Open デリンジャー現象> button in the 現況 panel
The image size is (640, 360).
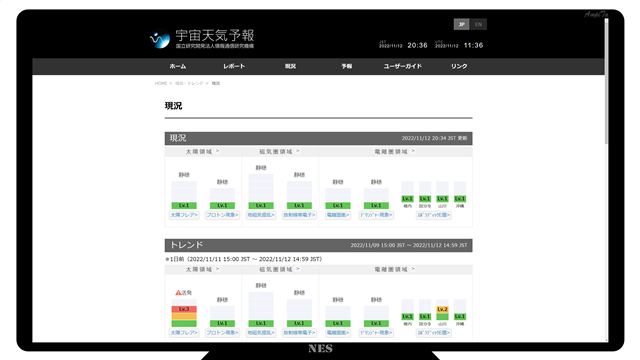[x=376, y=215]
